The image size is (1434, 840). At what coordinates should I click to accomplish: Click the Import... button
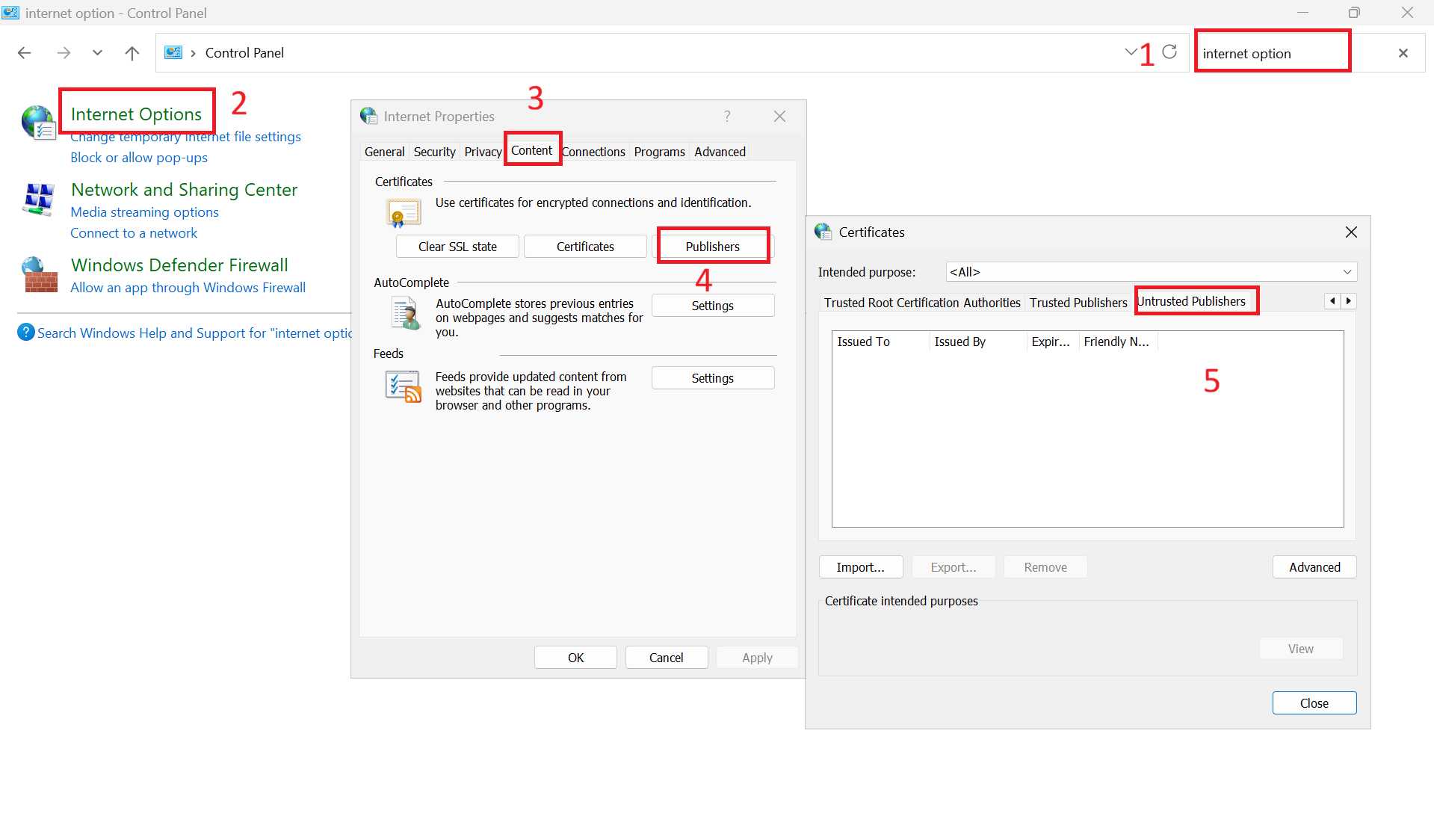click(x=861, y=567)
